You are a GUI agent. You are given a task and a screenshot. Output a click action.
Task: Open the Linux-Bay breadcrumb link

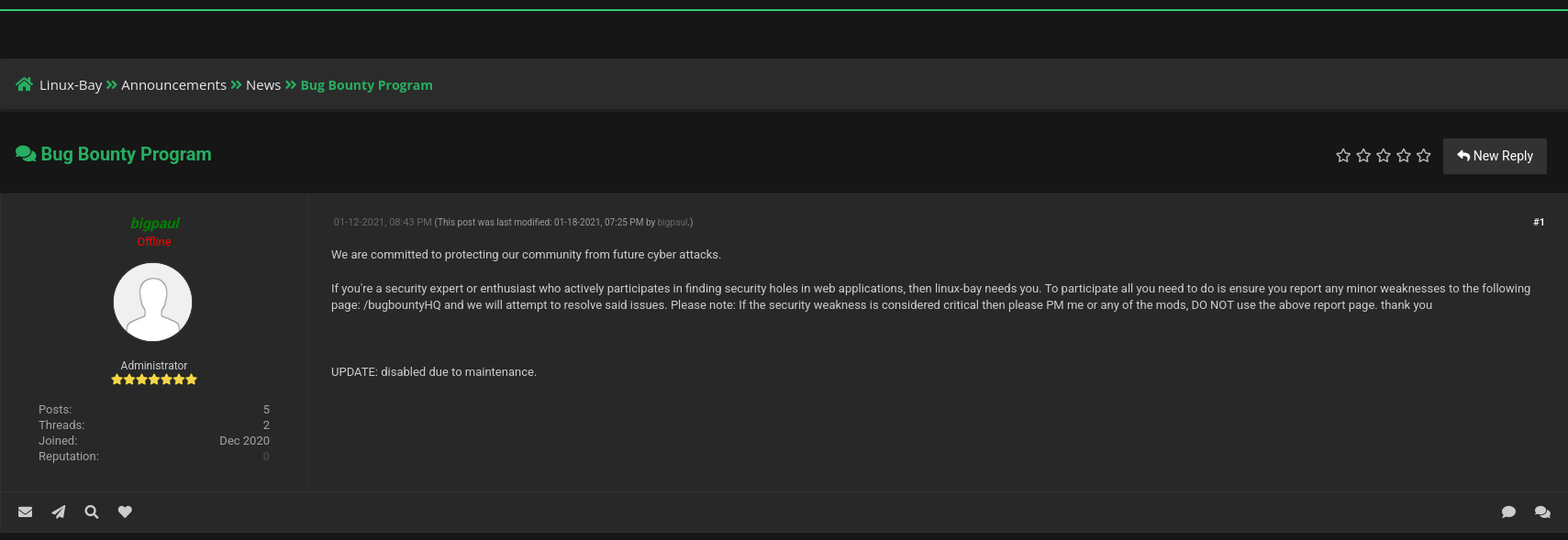[71, 85]
